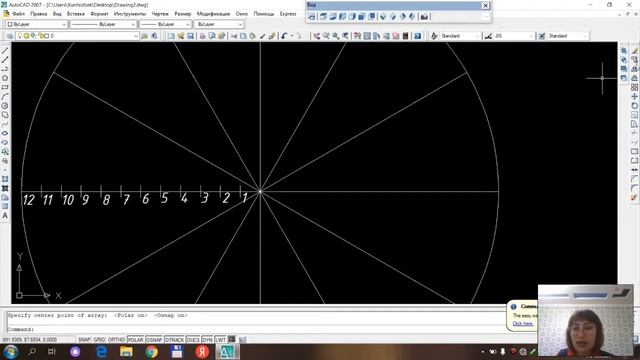Open the Правка menu
This screenshot has height=360, width=640.
tap(38, 14)
